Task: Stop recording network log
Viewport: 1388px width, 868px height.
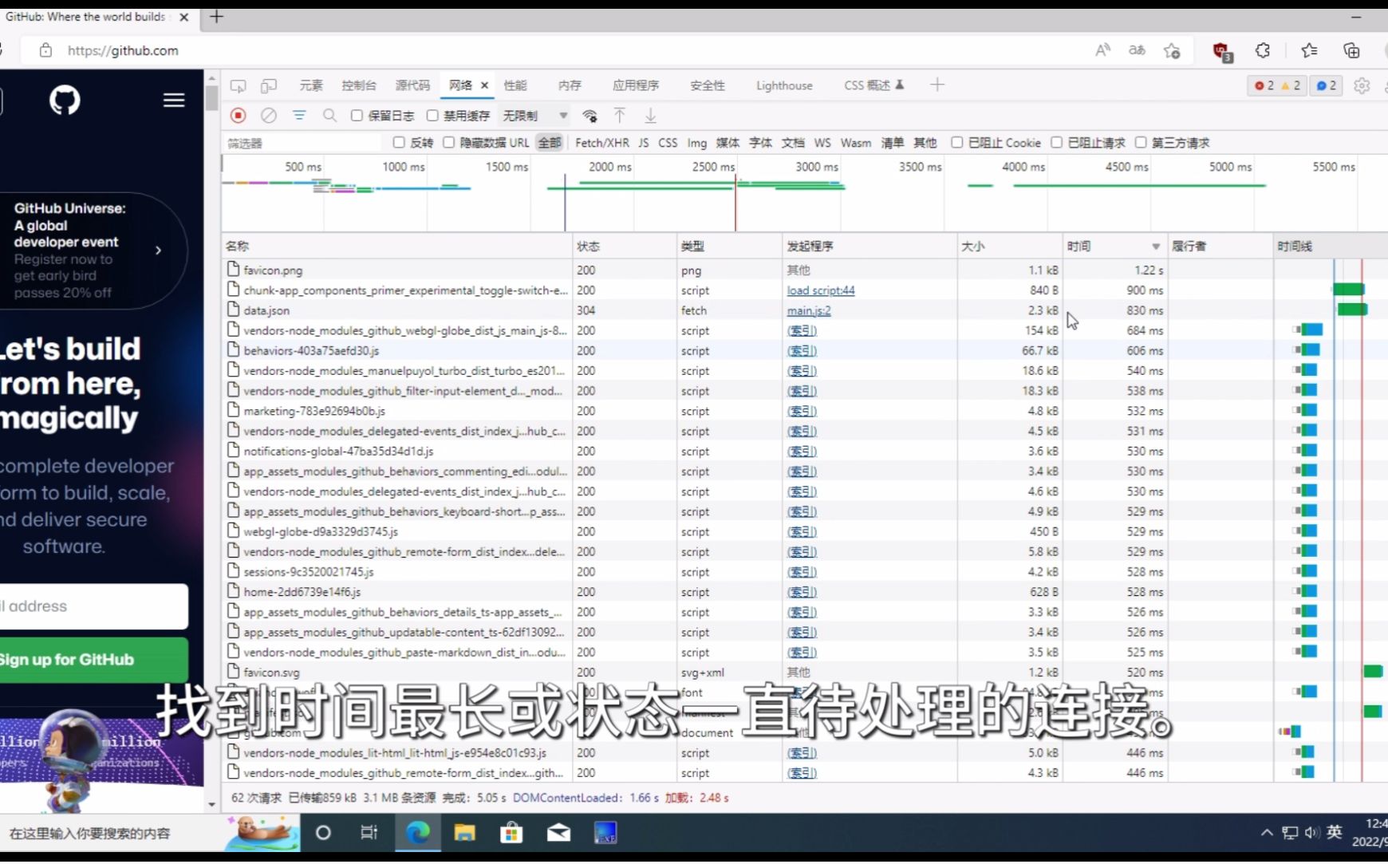Action: click(238, 115)
